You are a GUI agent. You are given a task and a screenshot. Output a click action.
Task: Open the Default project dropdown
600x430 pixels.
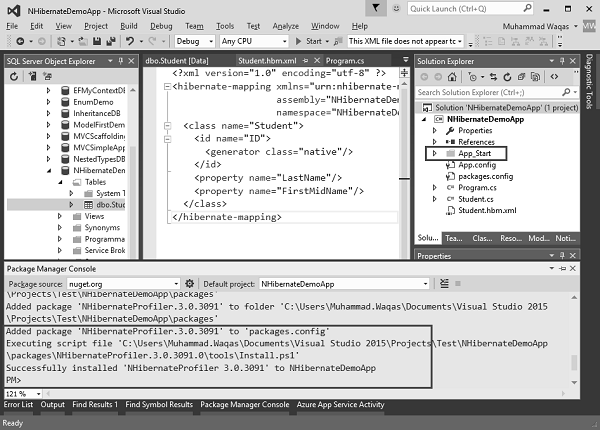[x=344, y=284]
